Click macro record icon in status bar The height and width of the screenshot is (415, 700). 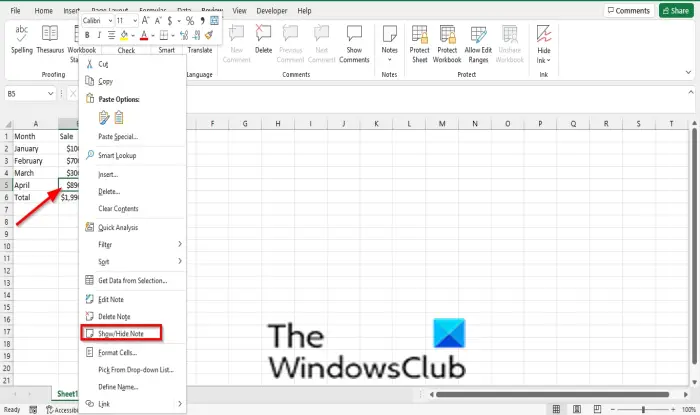click(33, 410)
